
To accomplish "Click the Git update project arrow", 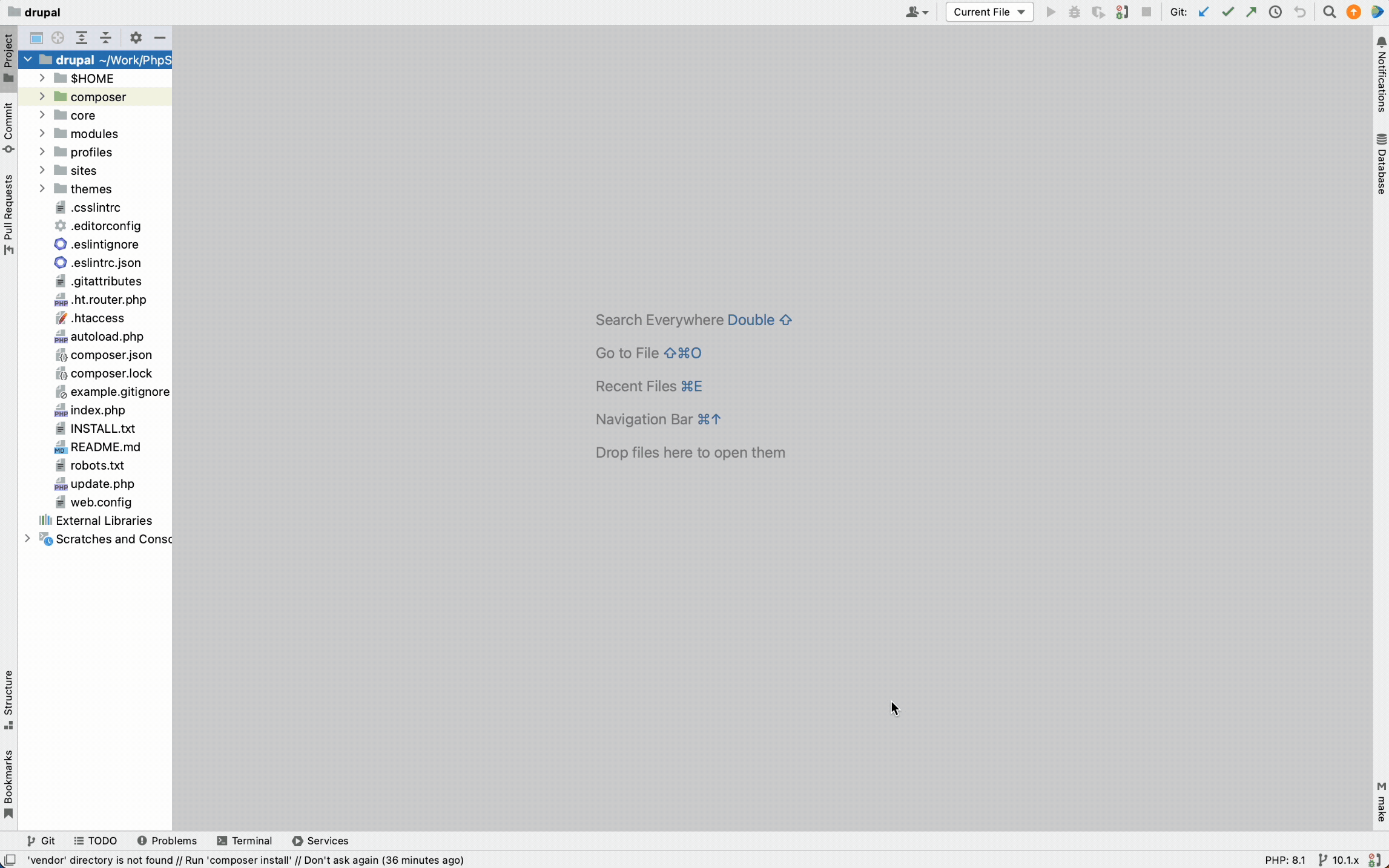I will tap(1203, 12).
